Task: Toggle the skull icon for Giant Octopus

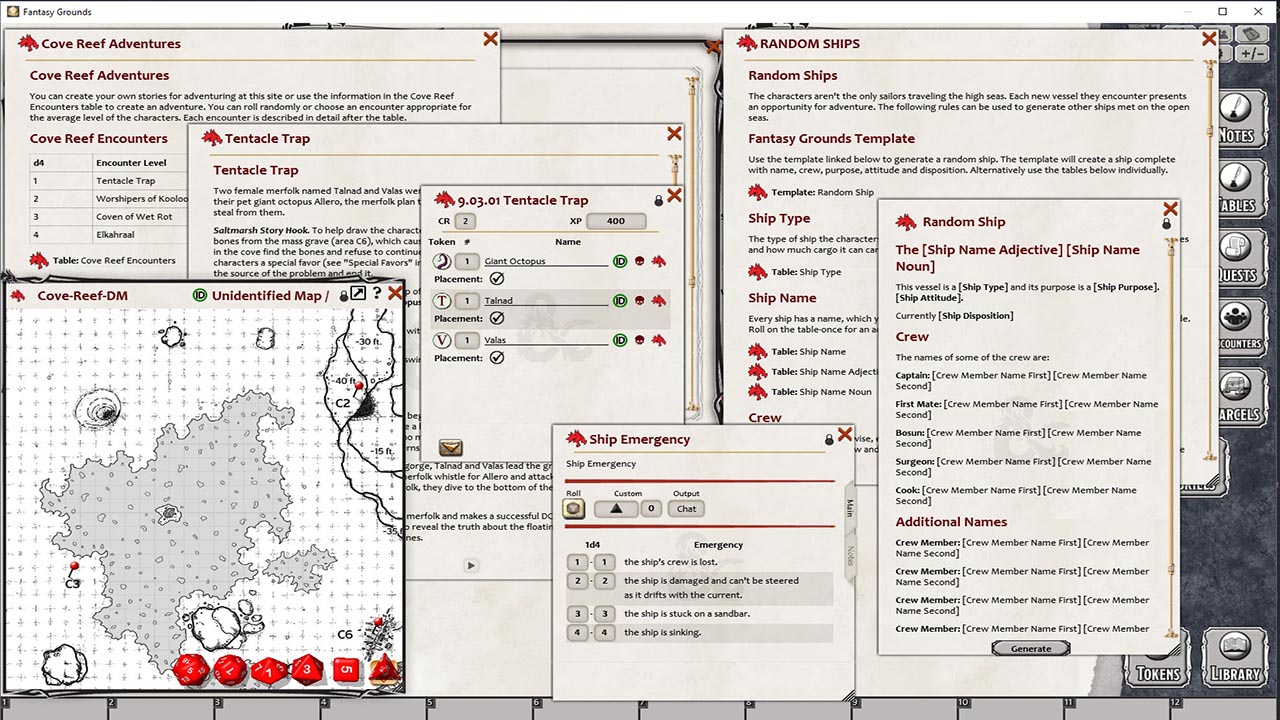Action: click(640, 261)
